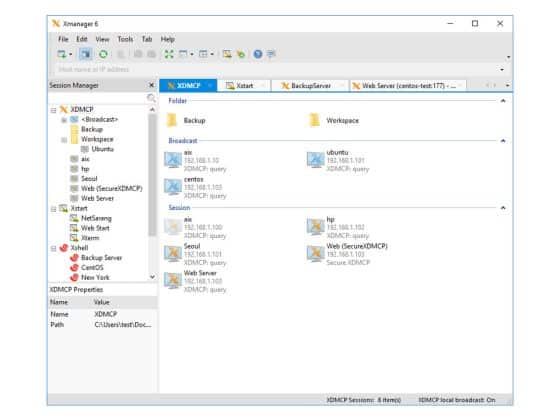Collapse the Workspace tree node
The image size is (560, 420).
[x=64, y=140]
